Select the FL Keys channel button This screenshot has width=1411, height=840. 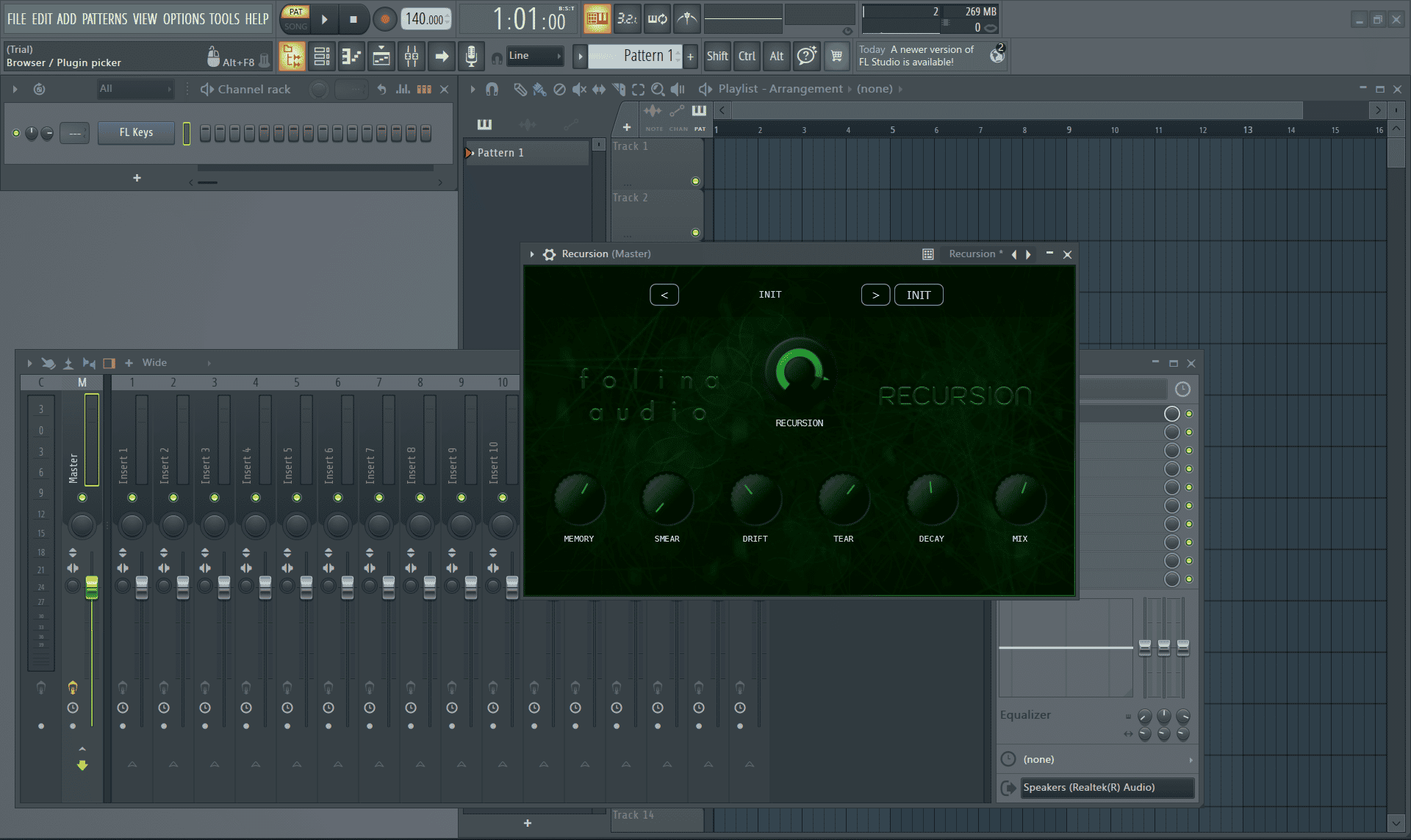(136, 133)
